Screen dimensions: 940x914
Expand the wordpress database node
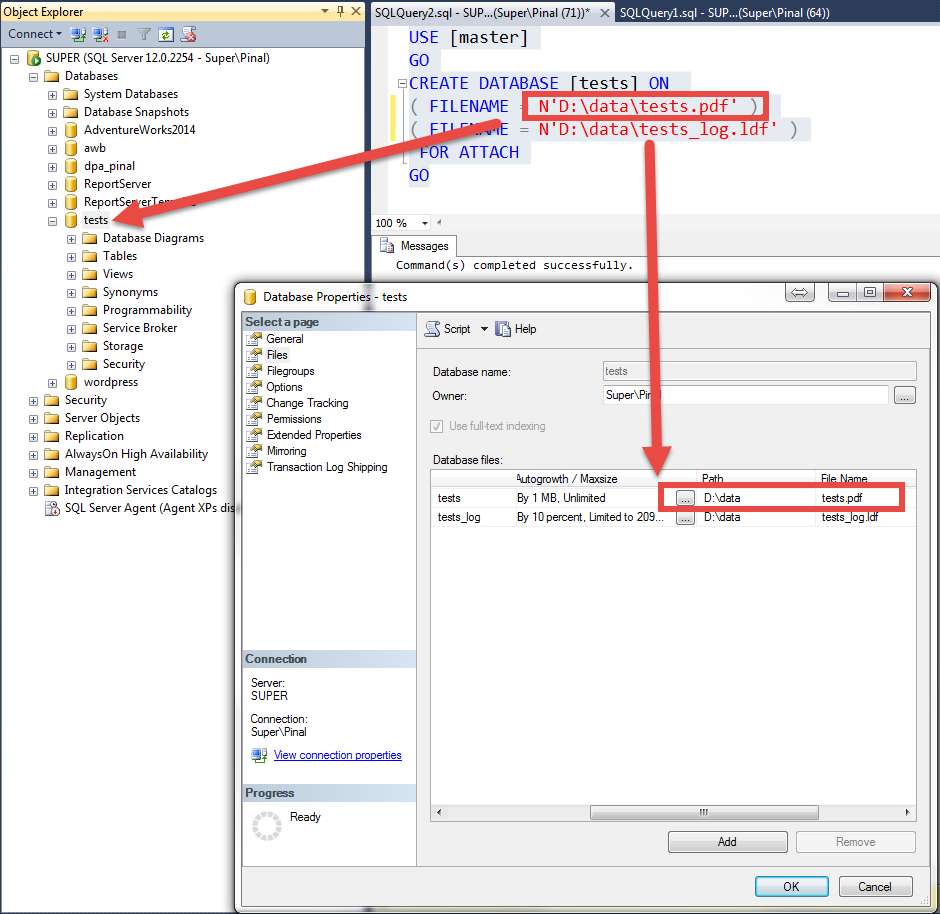tap(51, 381)
